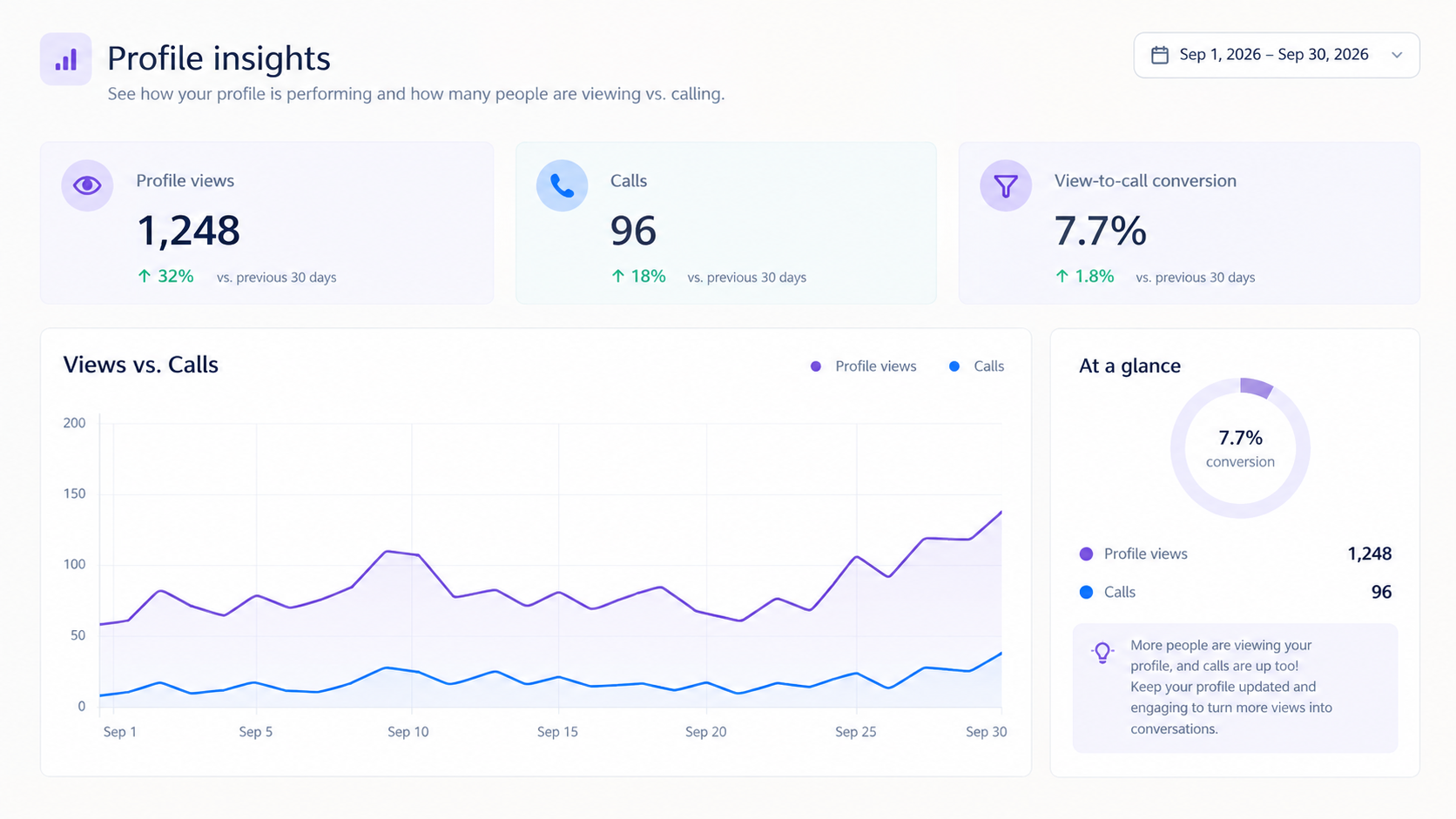Click the Sep 20 x-axis label
This screenshot has height=819, width=1456.
click(706, 732)
